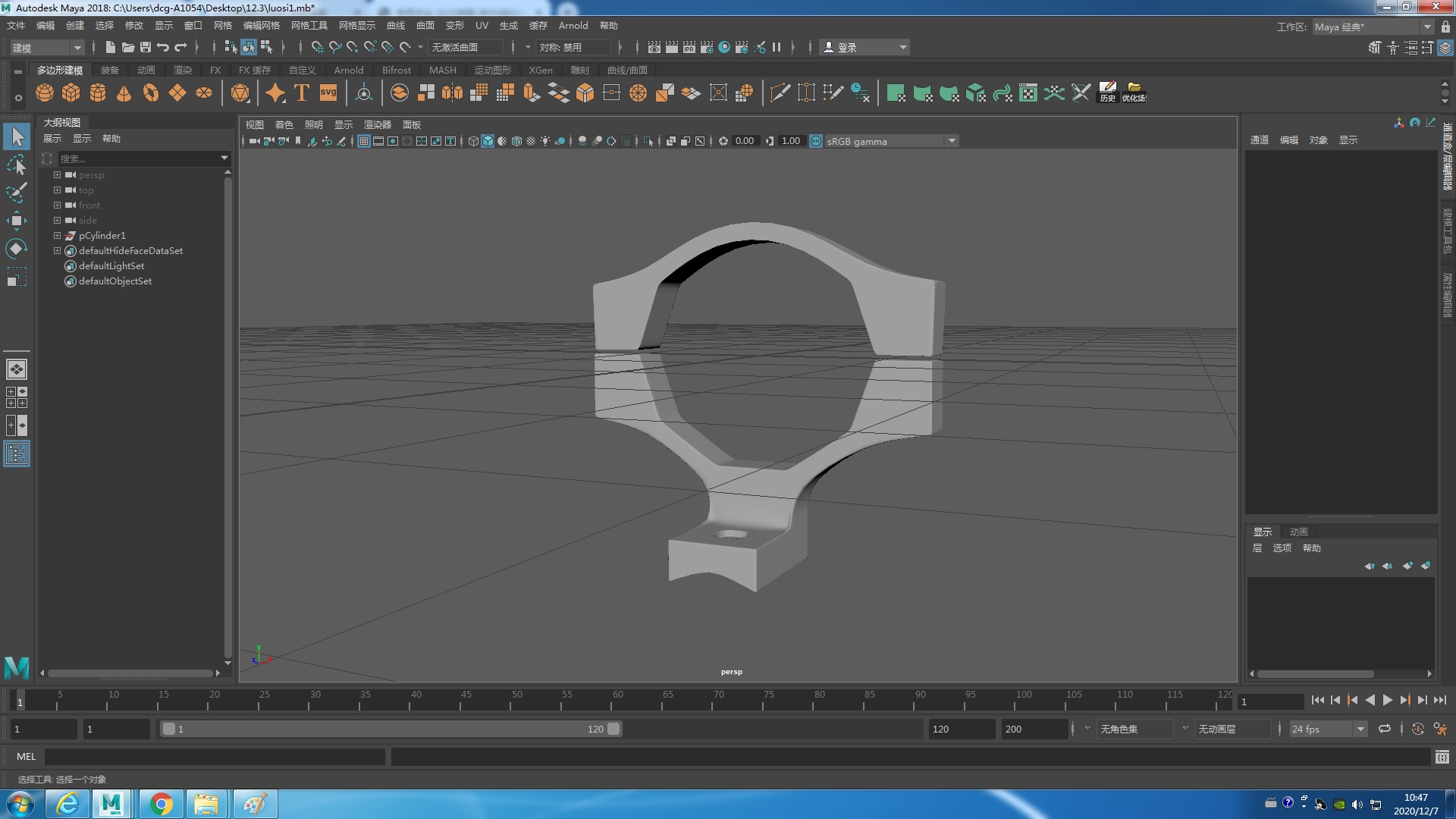The height and width of the screenshot is (819, 1456).
Task: Click the play forwards button
Action: click(x=1388, y=701)
